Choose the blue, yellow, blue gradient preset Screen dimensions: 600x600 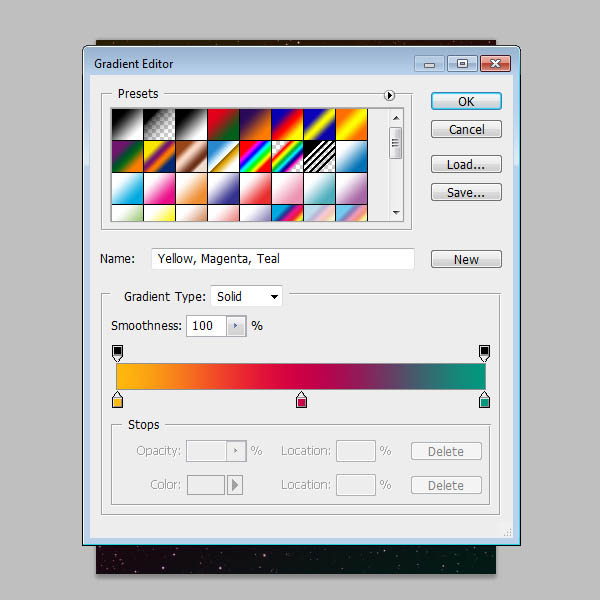[320, 124]
